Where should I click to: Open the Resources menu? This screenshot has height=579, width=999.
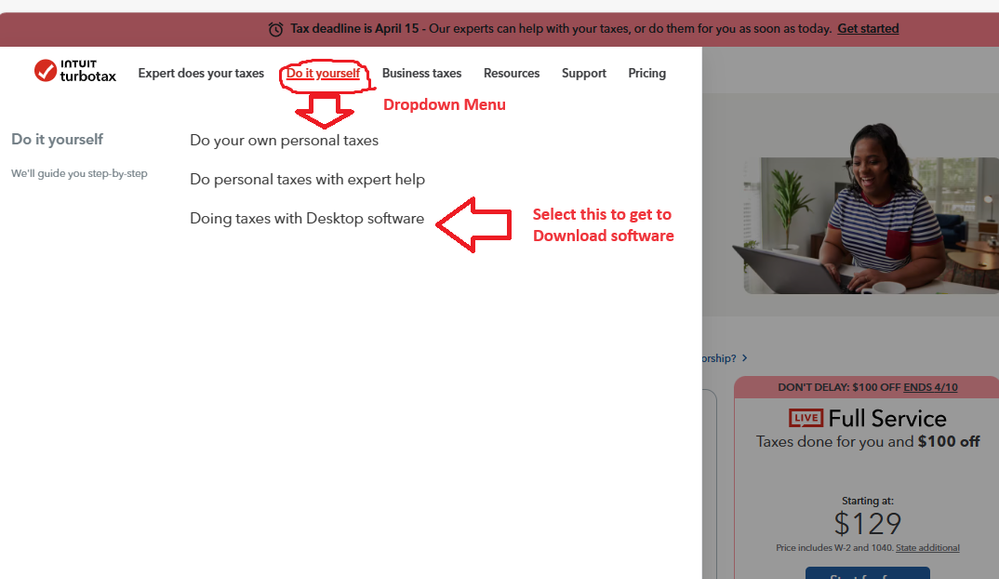pyautogui.click(x=512, y=73)
